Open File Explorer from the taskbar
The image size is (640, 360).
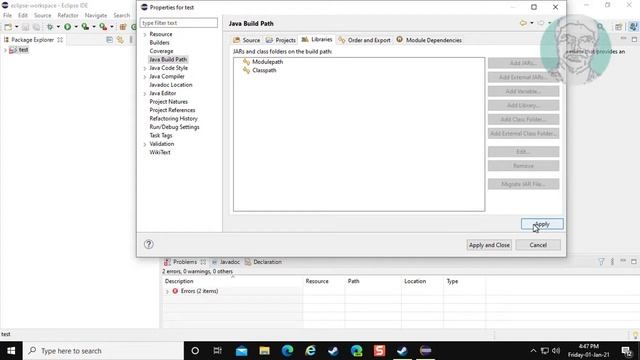click(264, 351)
